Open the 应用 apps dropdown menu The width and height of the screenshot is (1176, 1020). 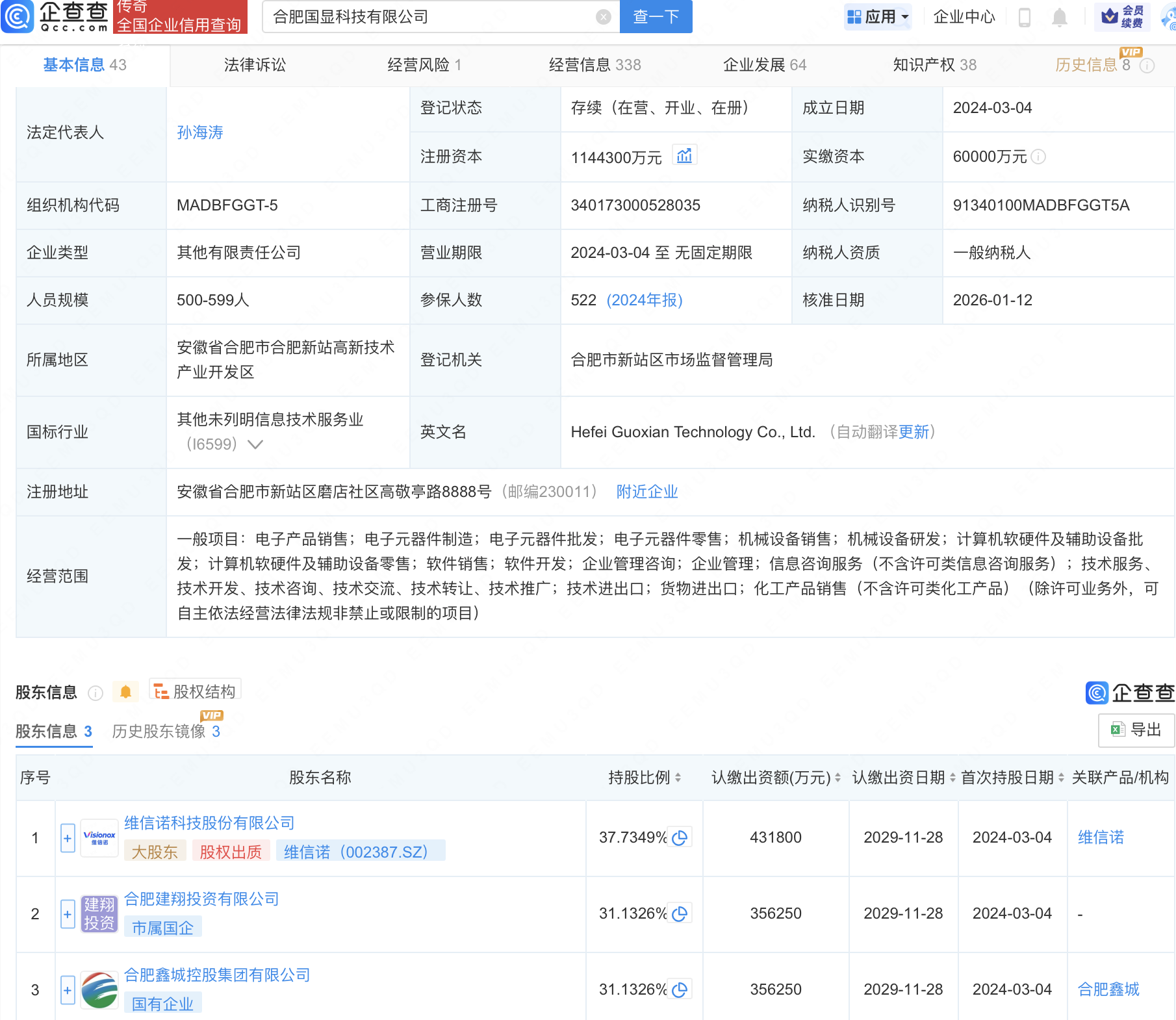click(x=878, y=17)
